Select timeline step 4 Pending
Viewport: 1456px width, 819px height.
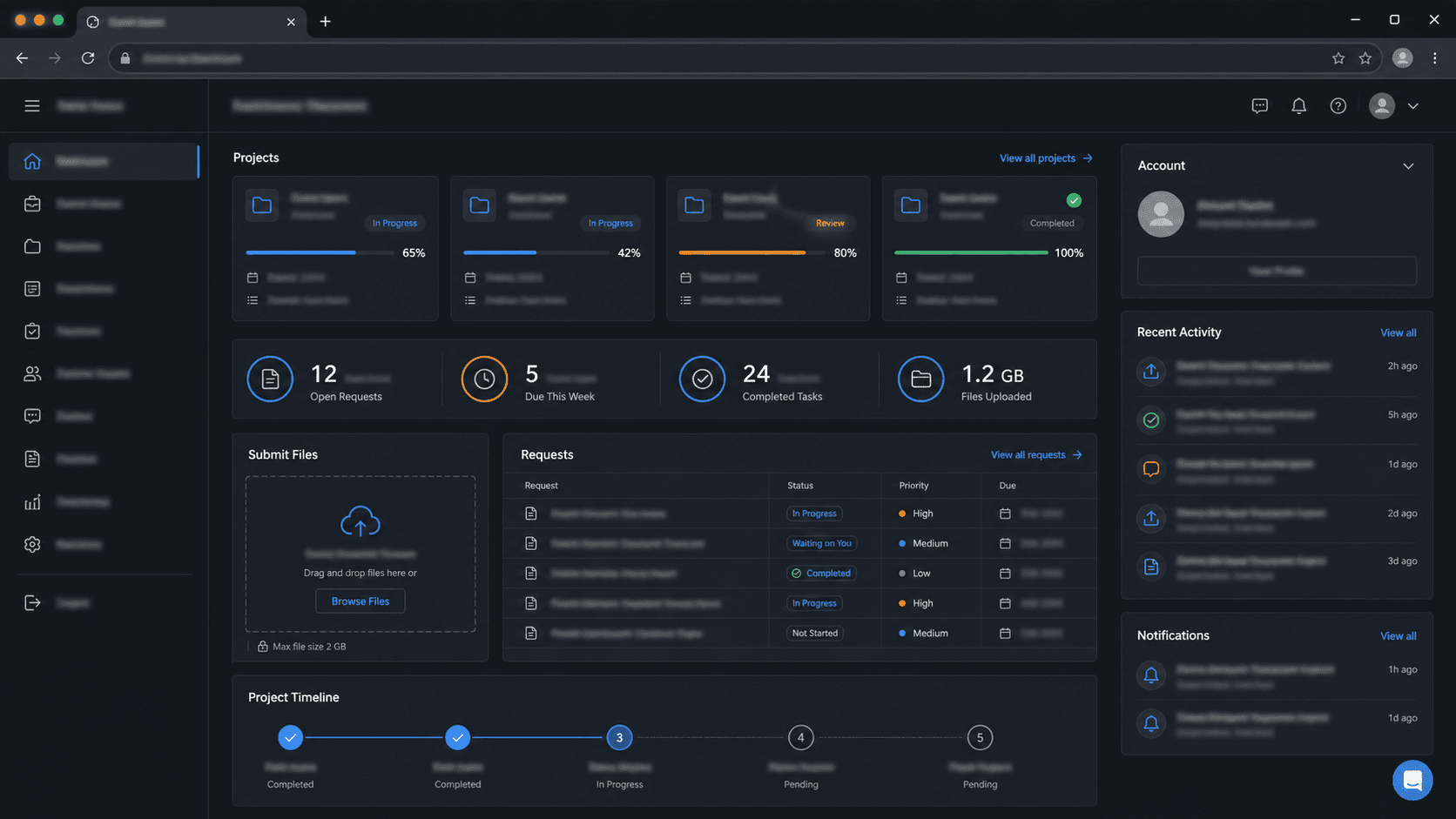[x=800, y=738]
